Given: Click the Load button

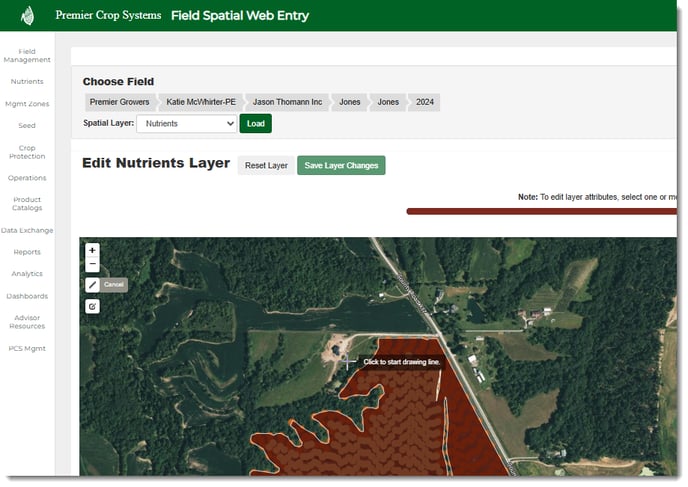Looking at the screenshot, I should point(255,124).
